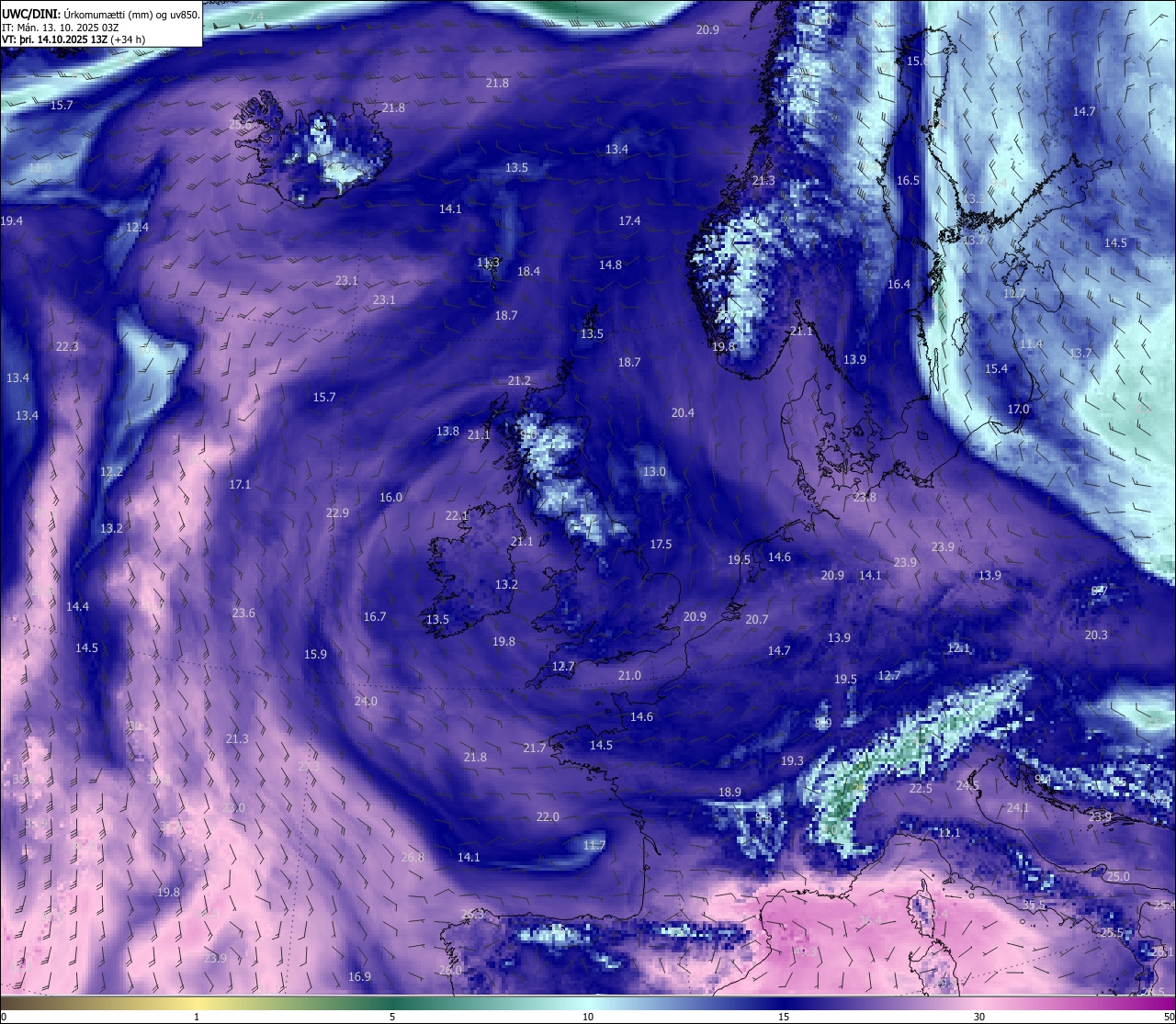
Task: Select the 5 tick on the color scale
Action: (392, 1017)
